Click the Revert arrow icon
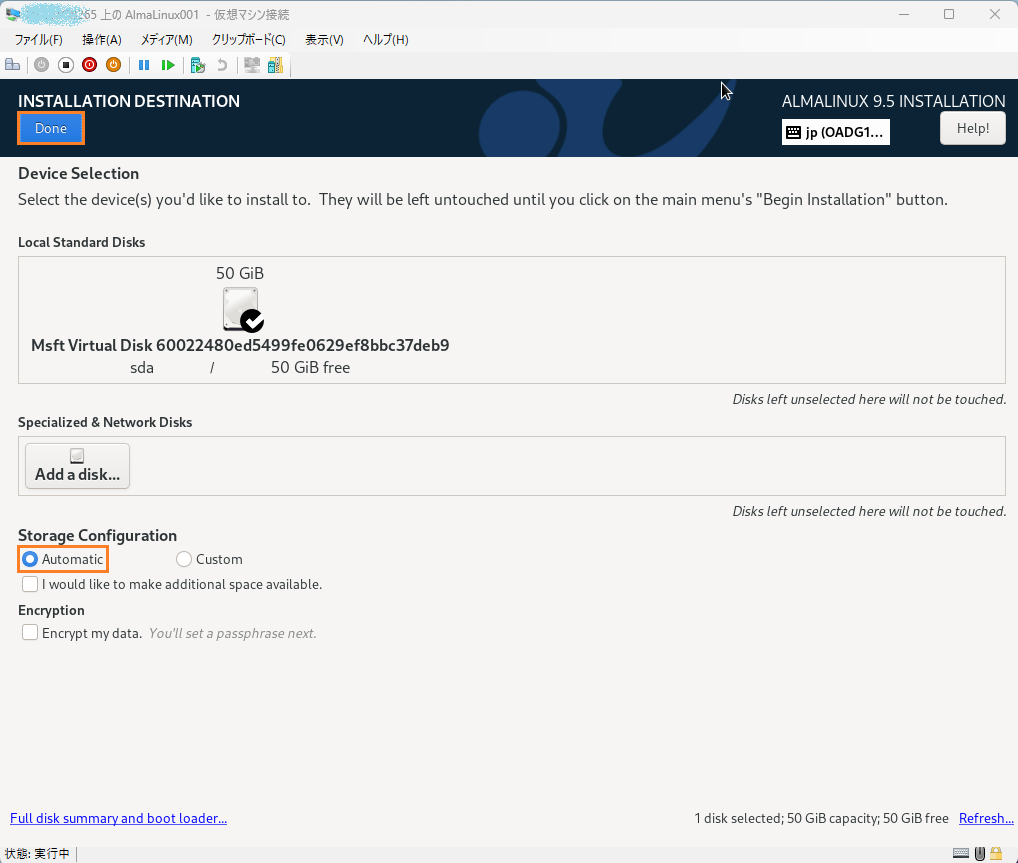Viewport: 1018px width, 863px height. pos(222,65)
